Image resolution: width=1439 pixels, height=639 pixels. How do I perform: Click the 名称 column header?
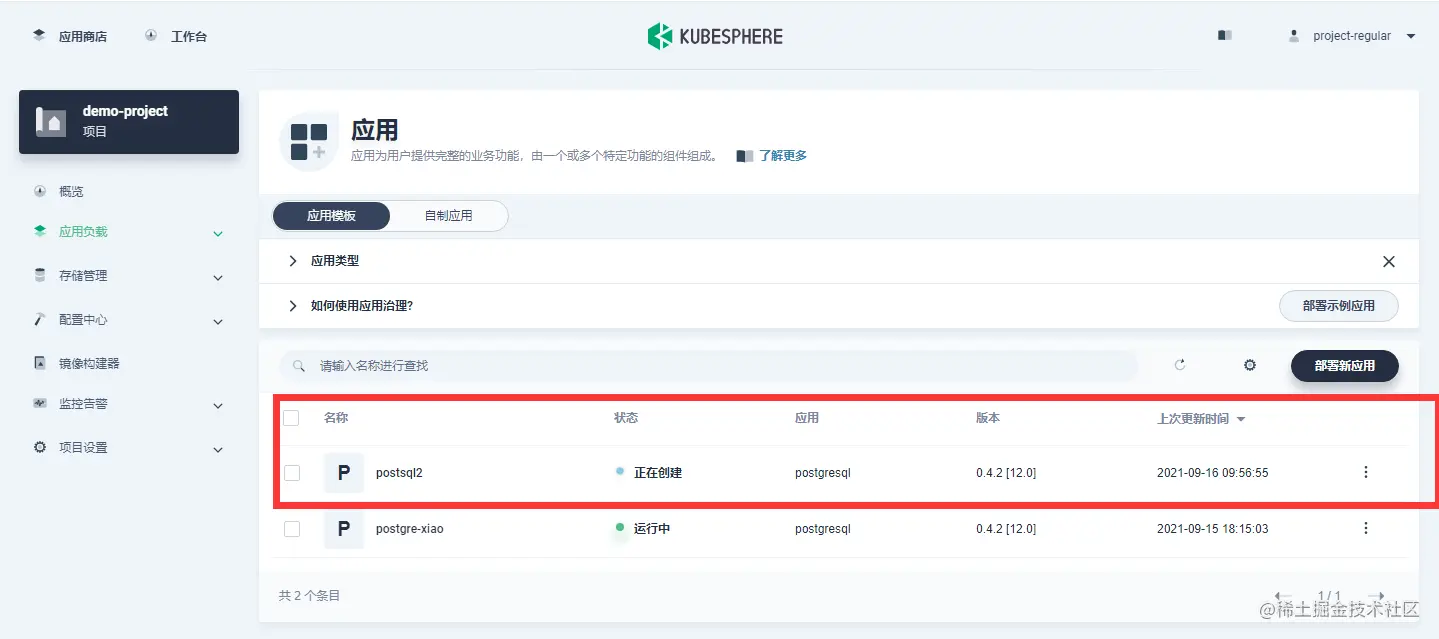click(x=336, y=418)
